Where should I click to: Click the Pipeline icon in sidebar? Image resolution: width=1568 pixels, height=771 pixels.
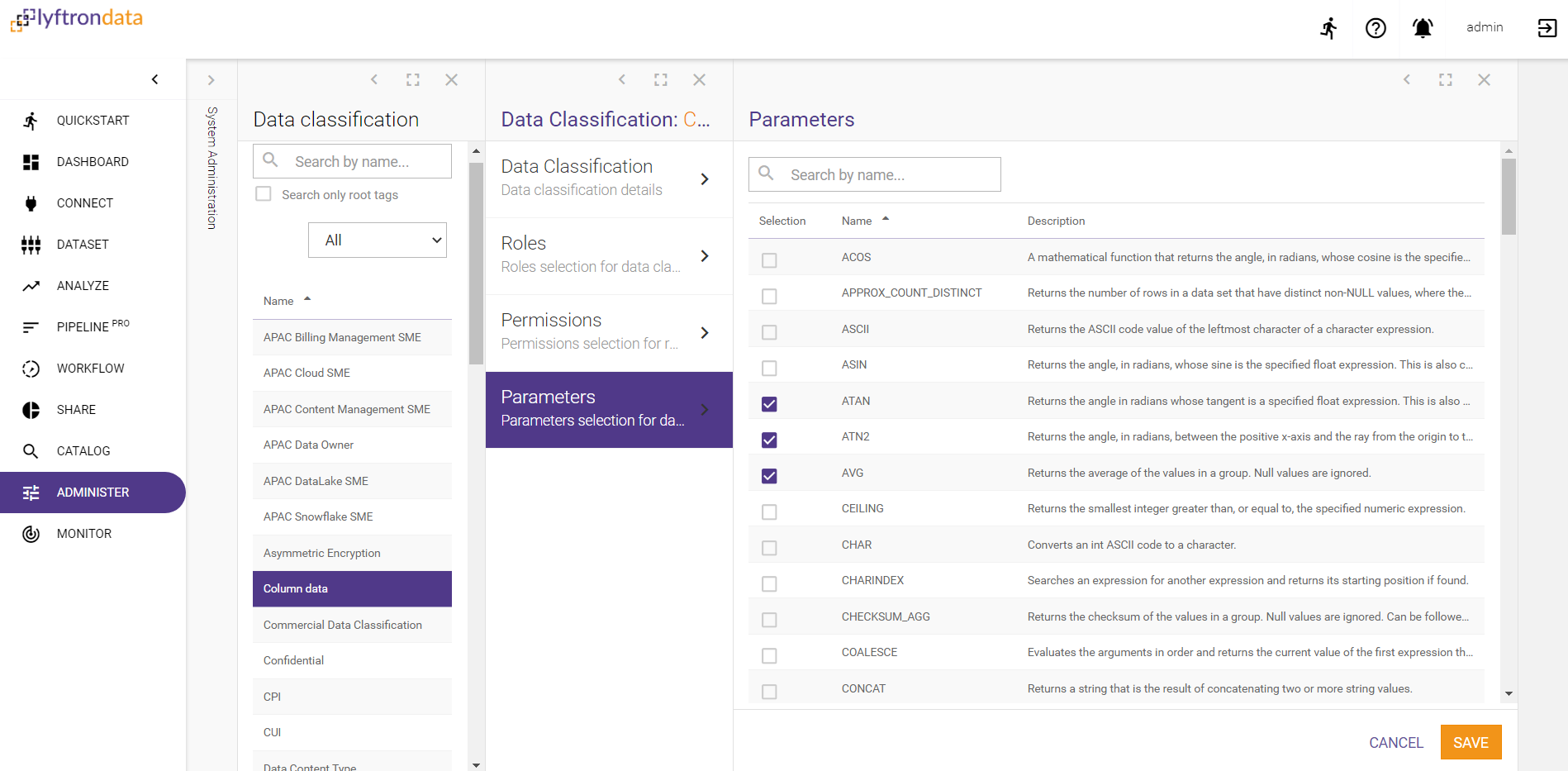click(31, 327)
